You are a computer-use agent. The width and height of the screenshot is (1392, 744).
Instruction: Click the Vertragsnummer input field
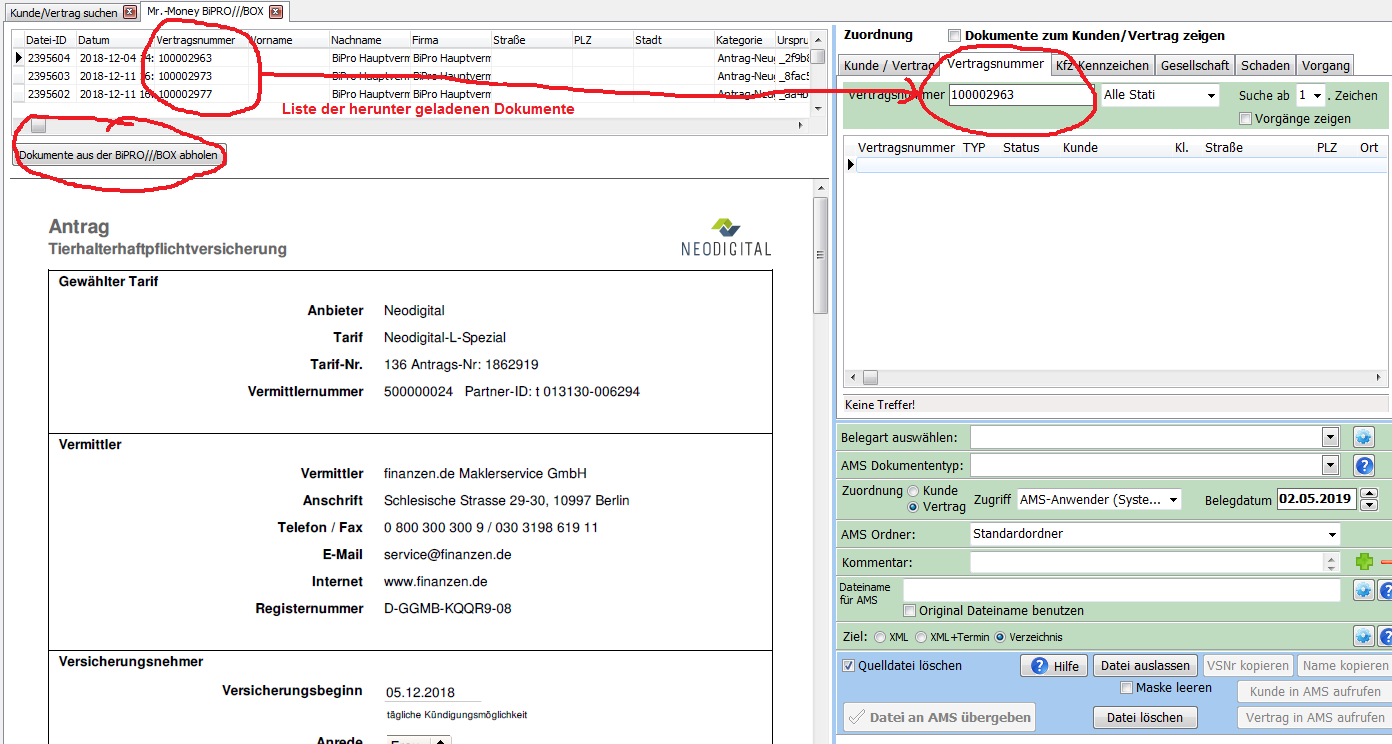[1021, 95]
